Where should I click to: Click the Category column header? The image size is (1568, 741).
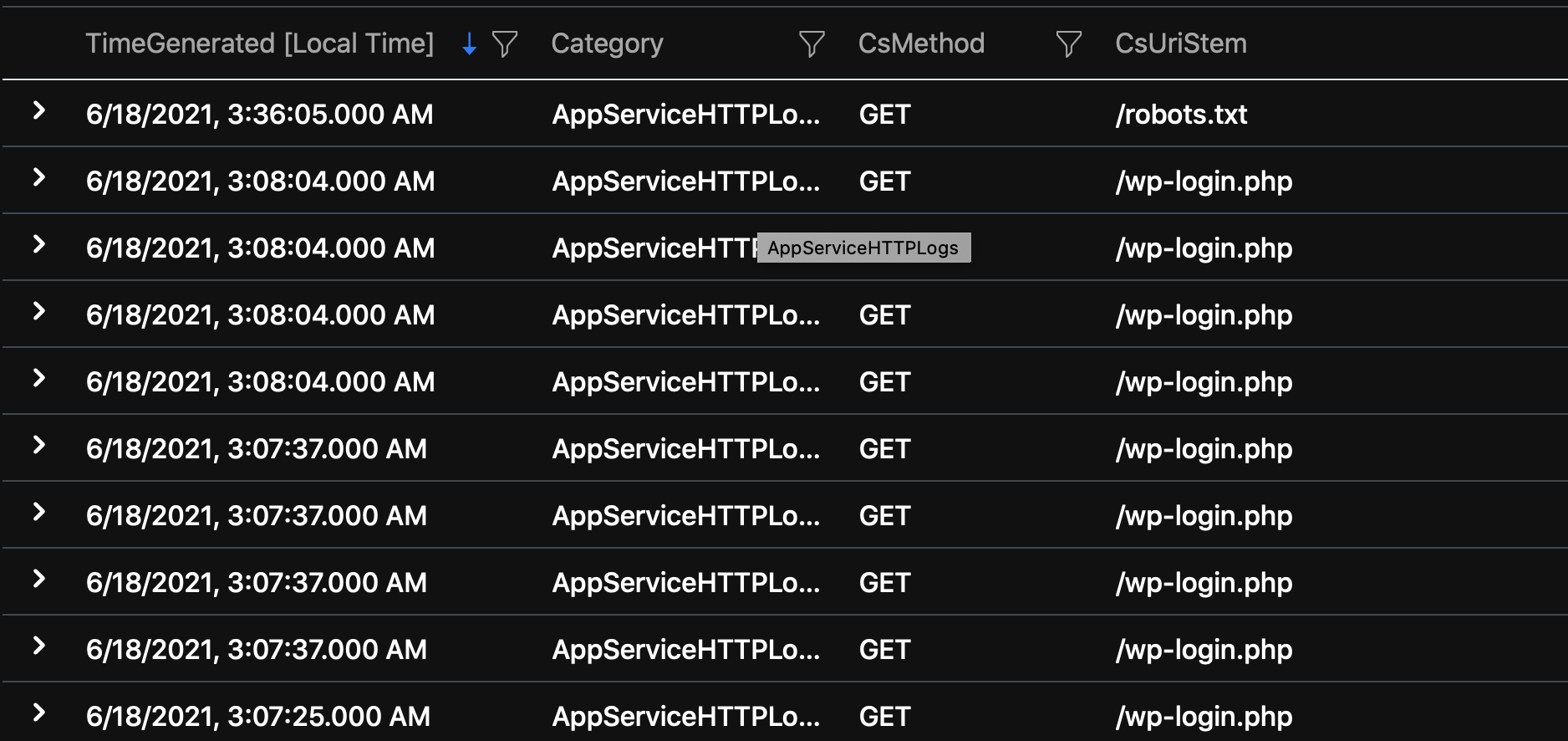(x=607, y=43)
